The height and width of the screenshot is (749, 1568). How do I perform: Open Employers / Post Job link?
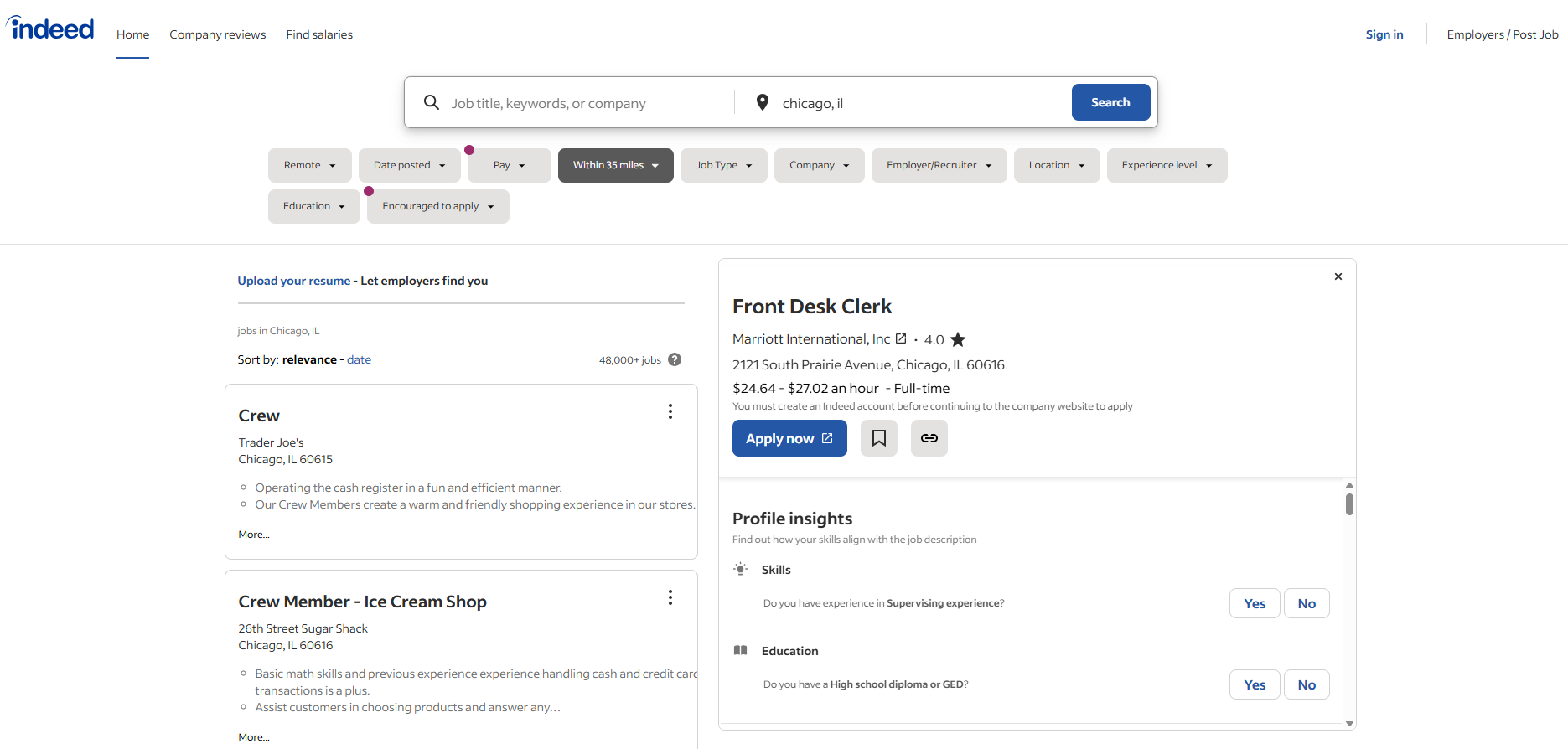1503,34
